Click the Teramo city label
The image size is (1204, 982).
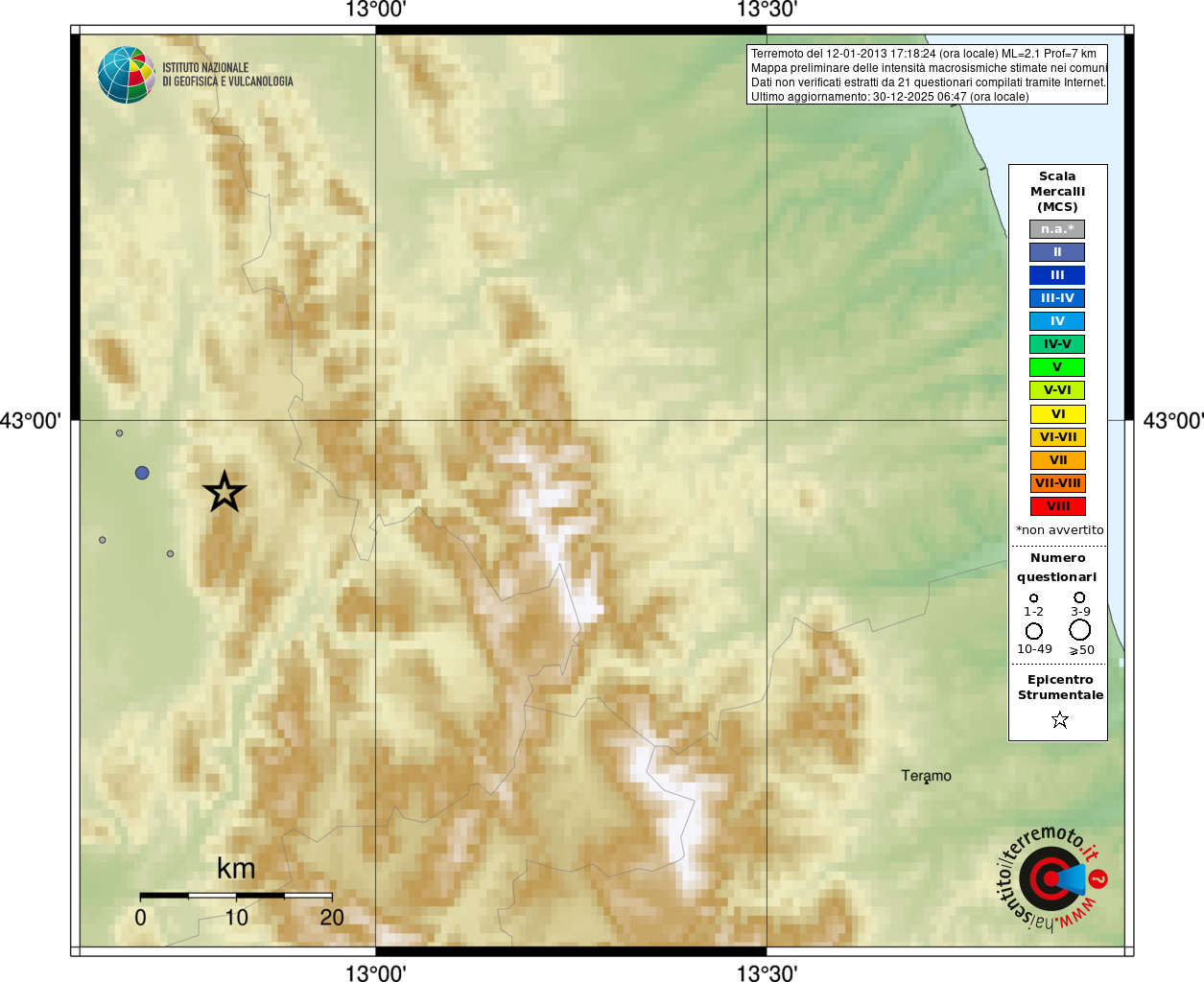[926, 776]
